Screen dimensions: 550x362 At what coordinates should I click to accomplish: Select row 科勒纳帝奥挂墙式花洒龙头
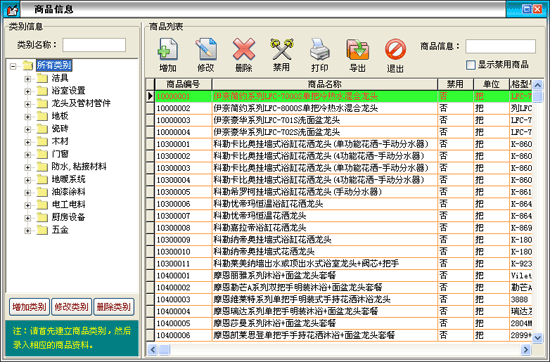[339, 252]
